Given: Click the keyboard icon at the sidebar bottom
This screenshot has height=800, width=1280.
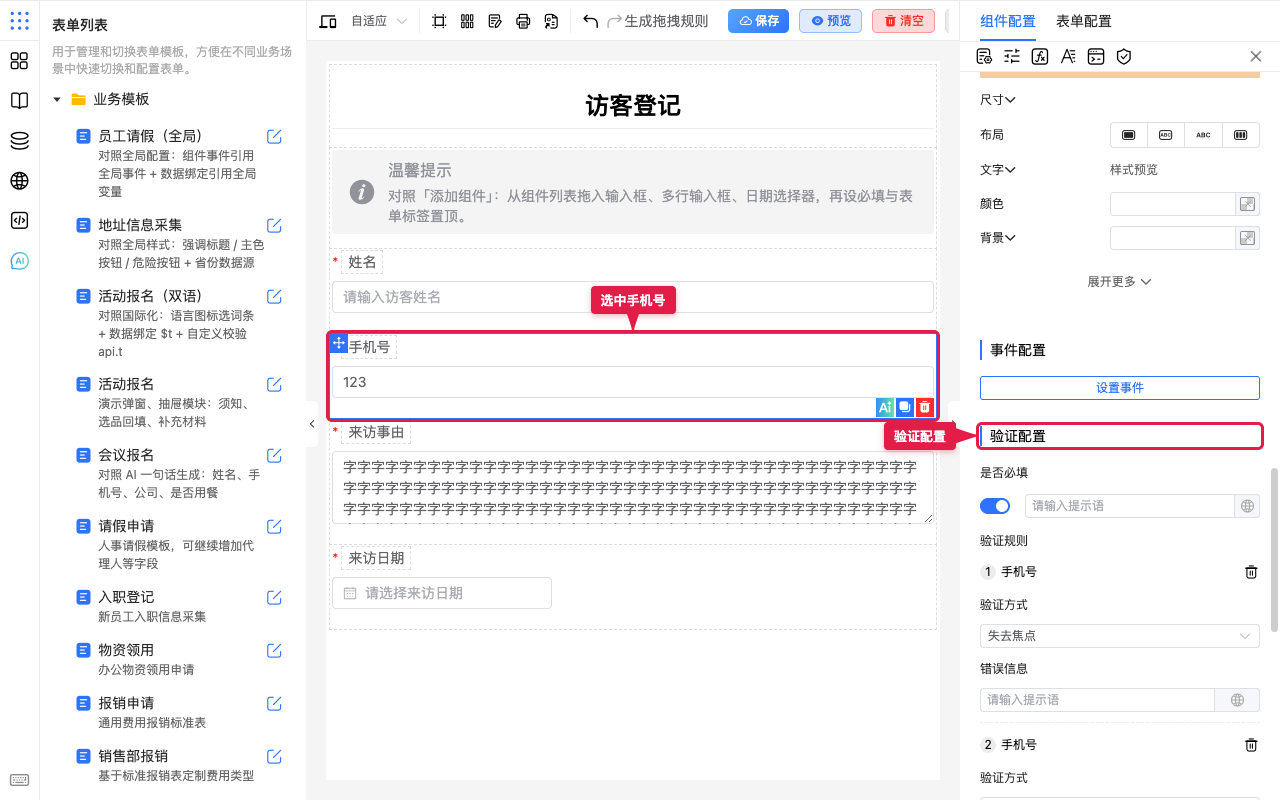Looking at the screenshot, I should [x=19, y=780].
